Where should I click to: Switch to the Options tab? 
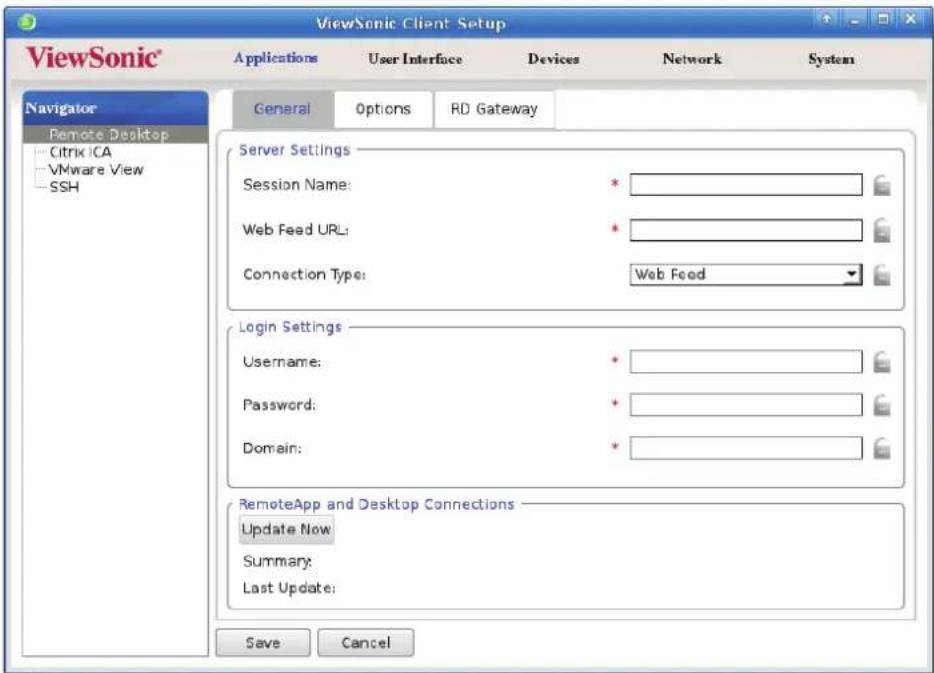pos(383,110)
